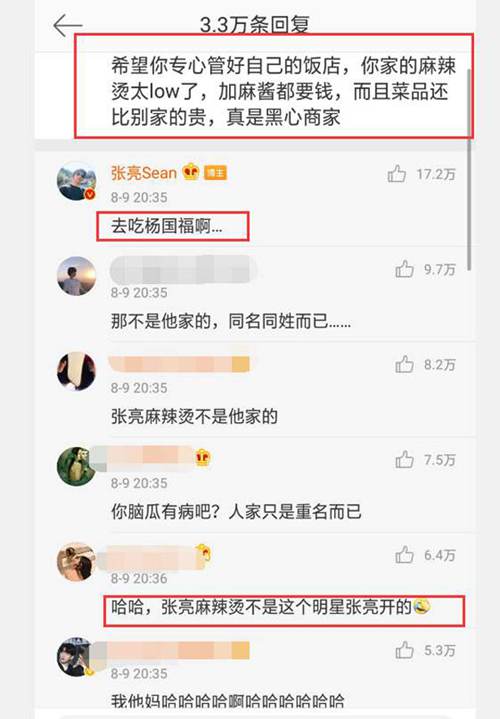Like the comment with 6.4万 likes

click(x=404, y=555)
